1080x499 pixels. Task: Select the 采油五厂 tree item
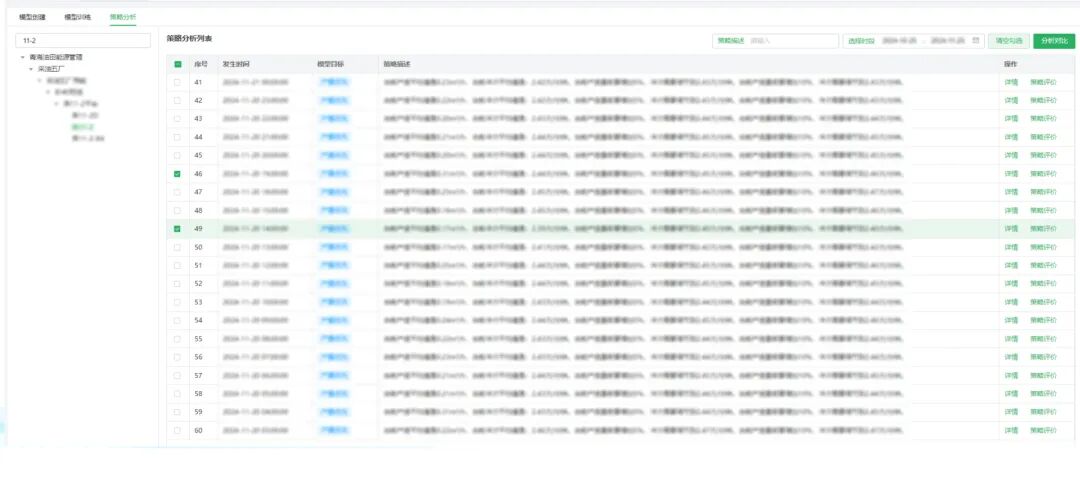click(x=50, y=69)
